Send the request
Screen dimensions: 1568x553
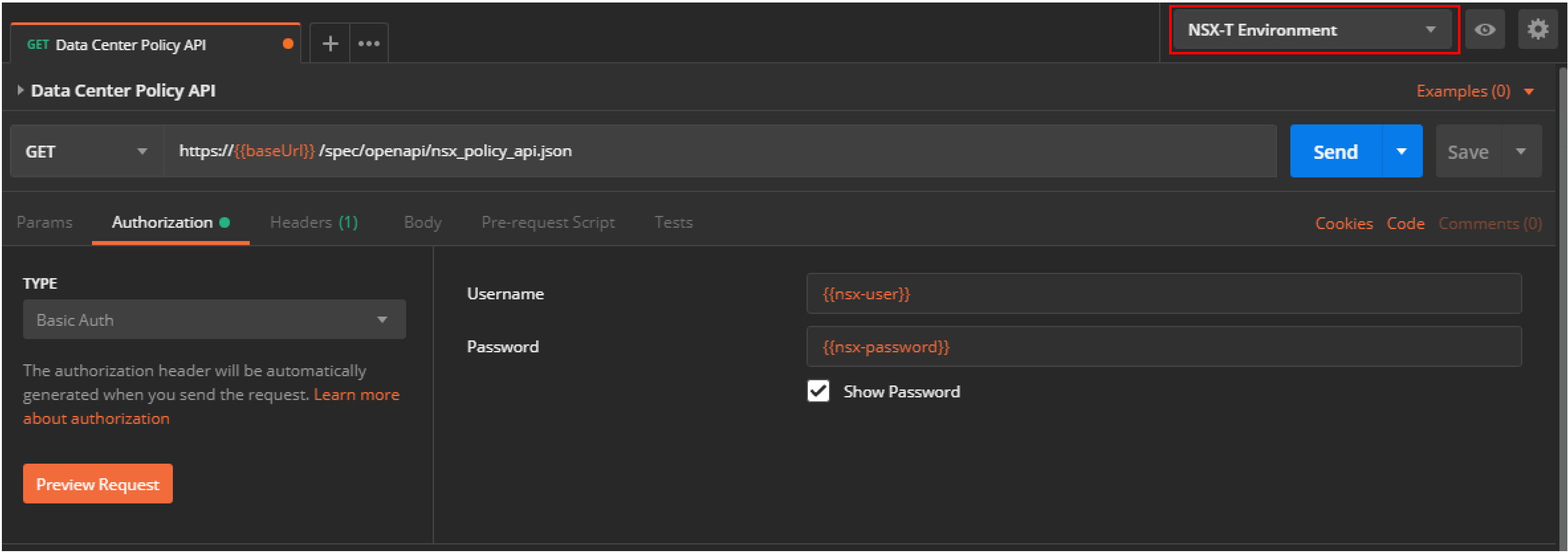(x=1335, y=151)
